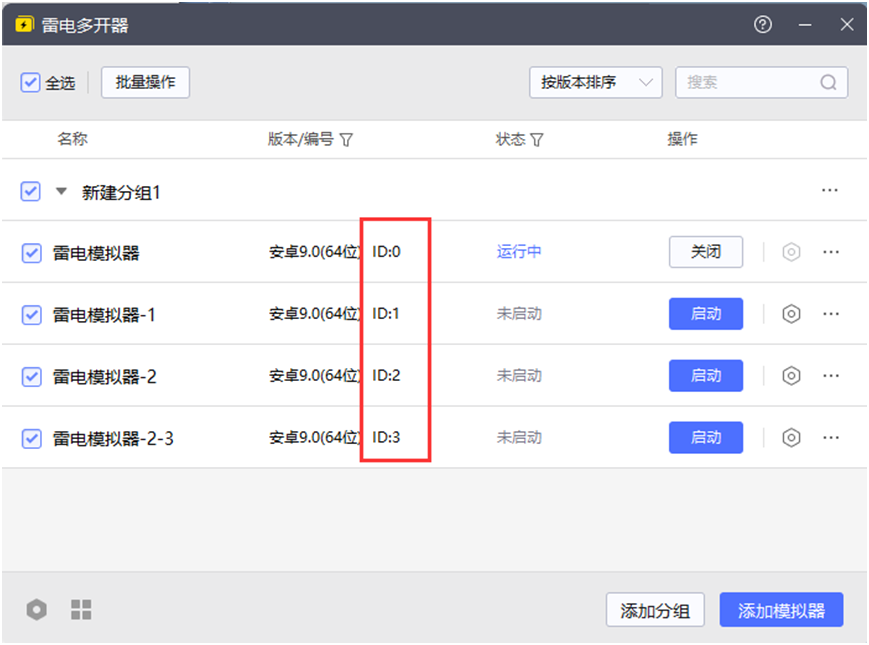Toggle the 全选 select-all checkbox

tap(30, 82)
